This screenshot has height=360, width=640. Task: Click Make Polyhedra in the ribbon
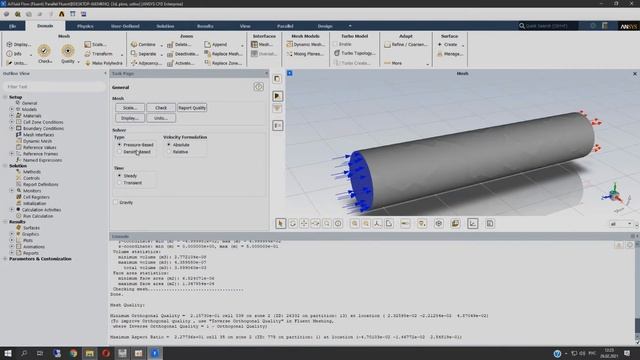coord(104,63)
